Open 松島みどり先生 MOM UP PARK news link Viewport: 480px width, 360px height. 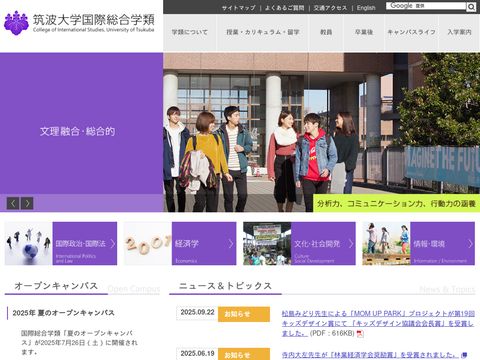pos(378,323)
